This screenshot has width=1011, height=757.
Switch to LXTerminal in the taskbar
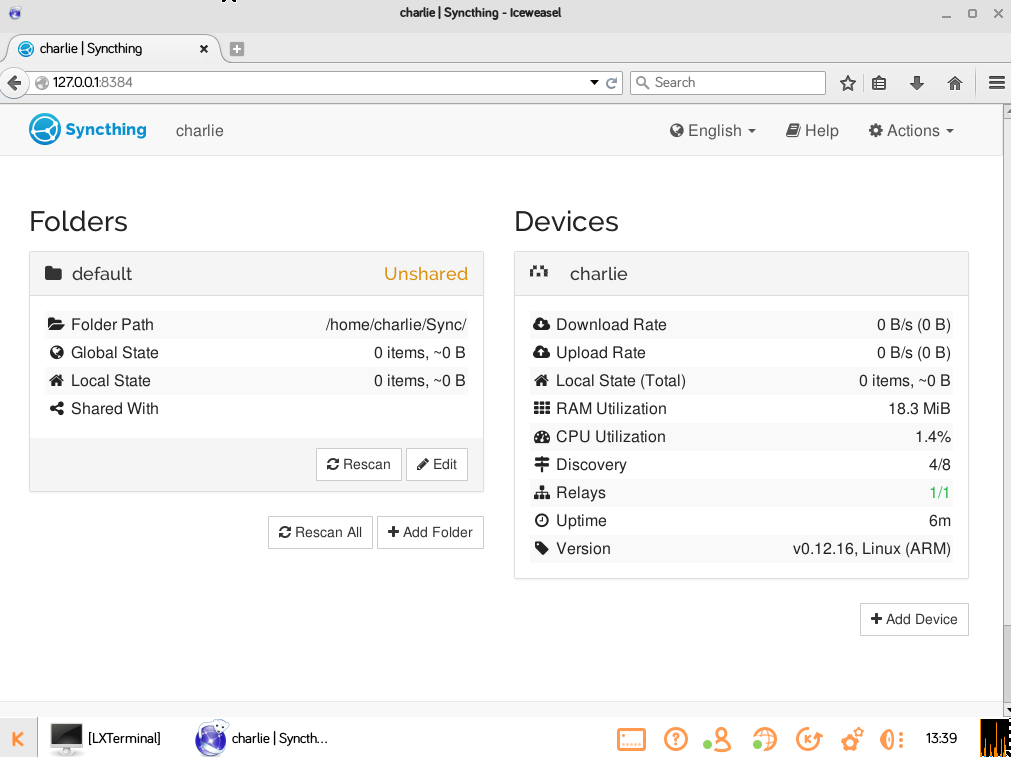coord(106,739)
